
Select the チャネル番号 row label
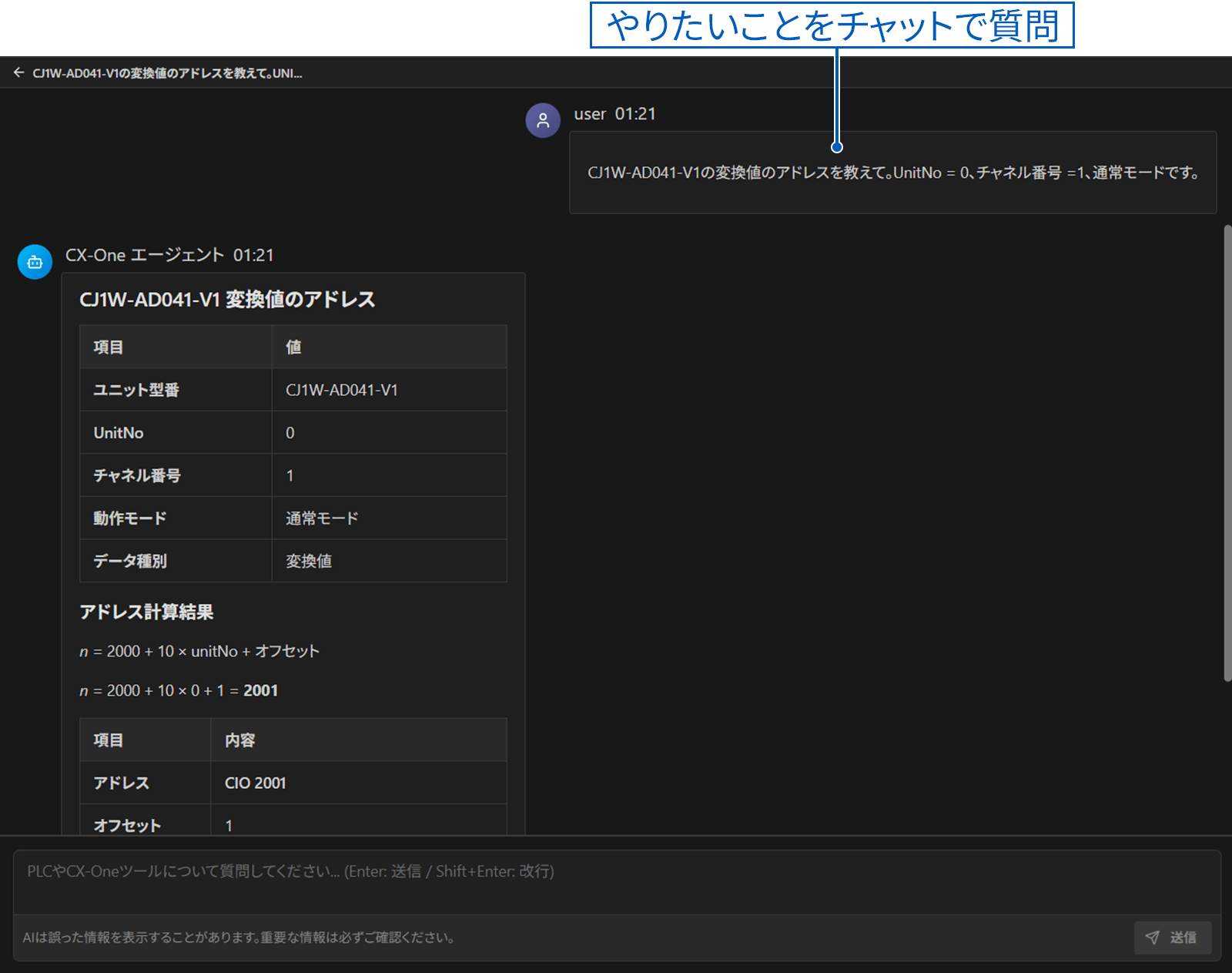[176, 475]
